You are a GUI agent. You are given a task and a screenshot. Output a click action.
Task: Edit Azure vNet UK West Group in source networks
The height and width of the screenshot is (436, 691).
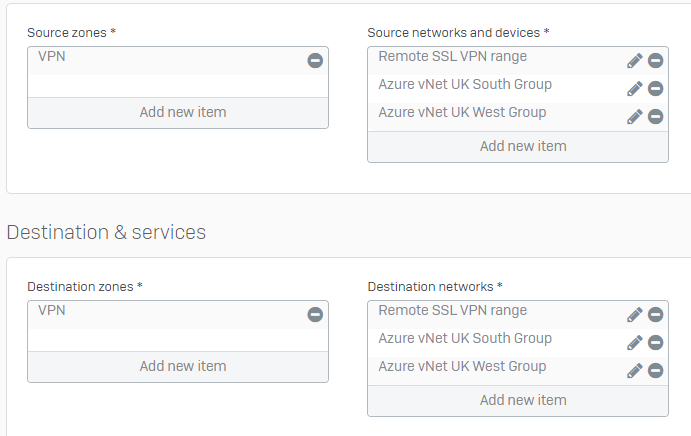[635, 117]
